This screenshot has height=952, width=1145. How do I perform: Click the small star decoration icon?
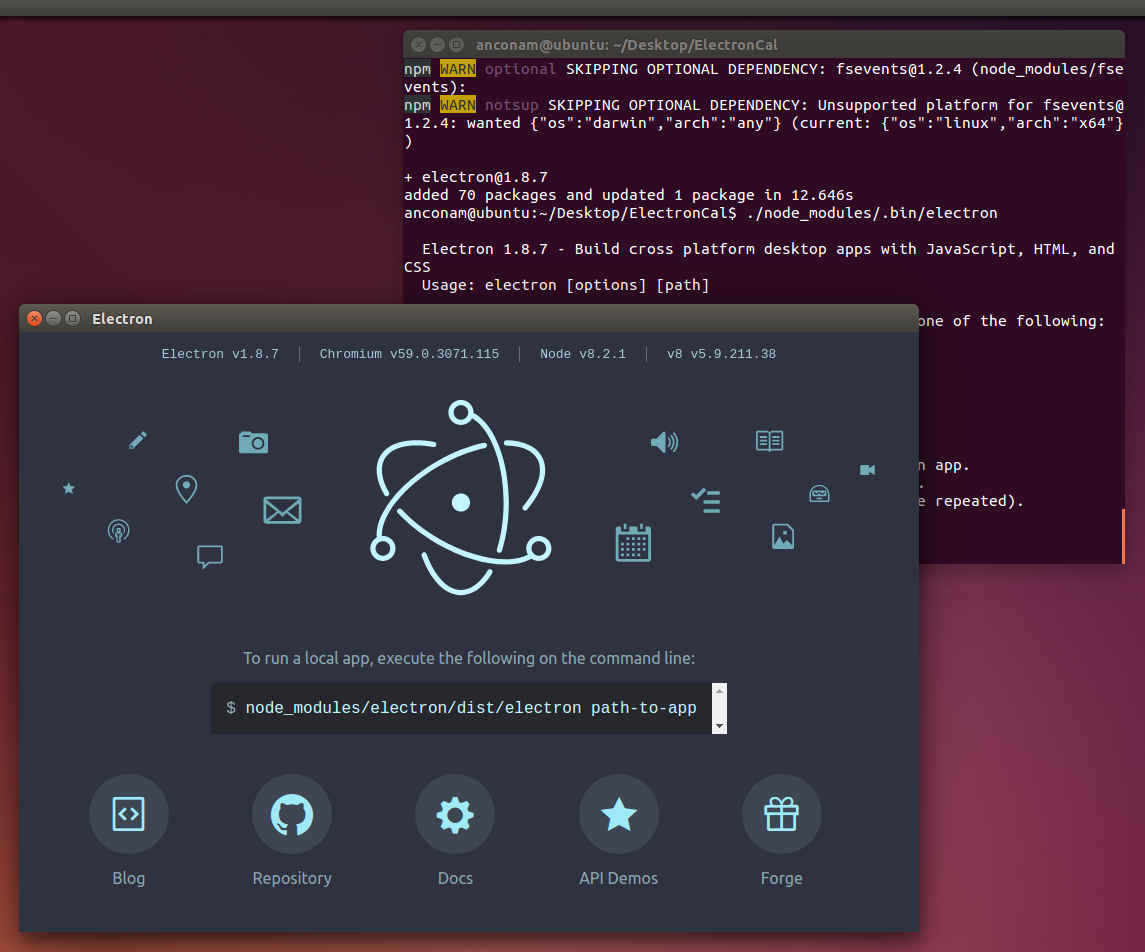pyautogui.click(x=69, y=488)
